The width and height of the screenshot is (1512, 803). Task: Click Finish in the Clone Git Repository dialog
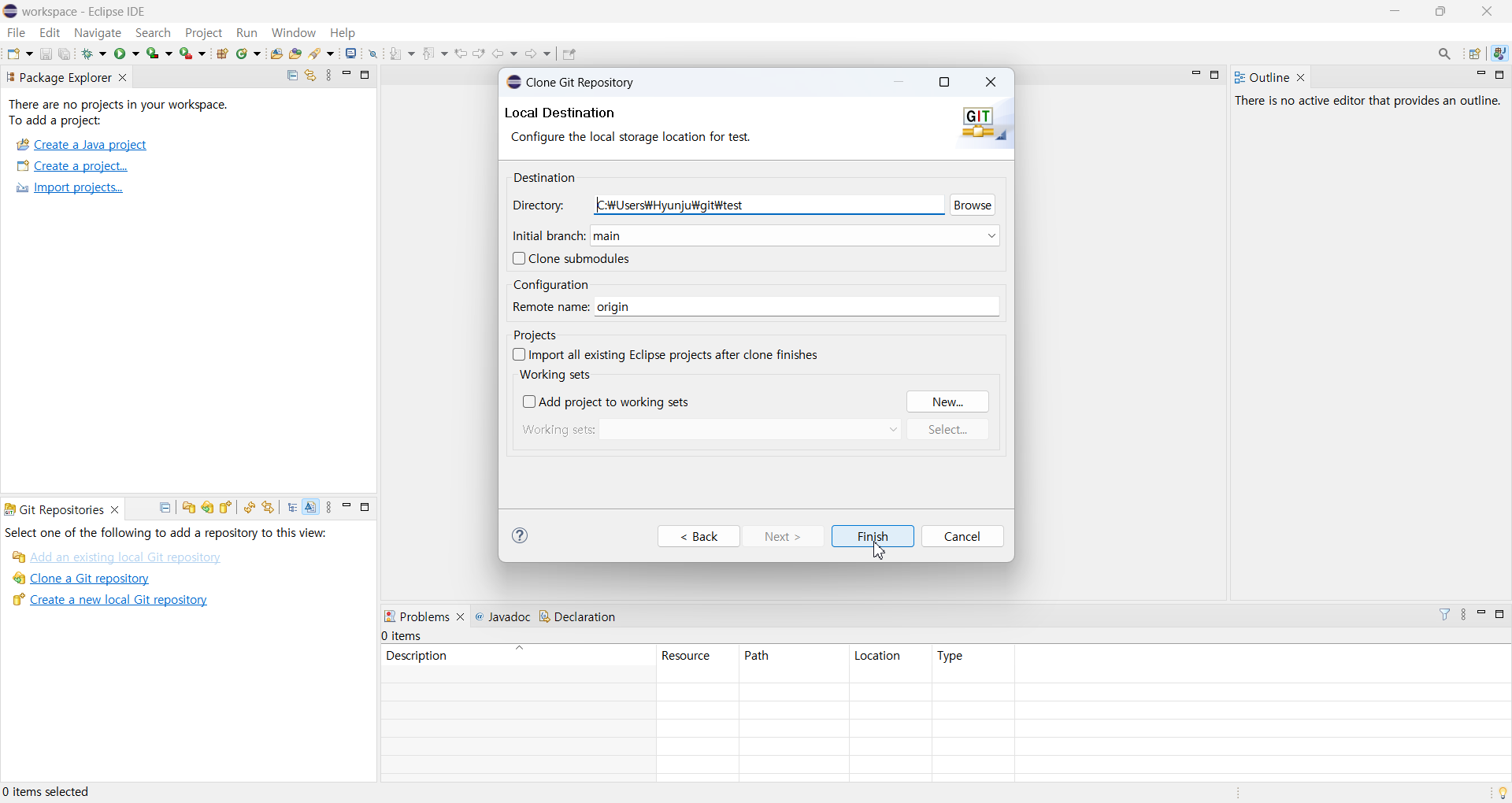coord(873,536)
